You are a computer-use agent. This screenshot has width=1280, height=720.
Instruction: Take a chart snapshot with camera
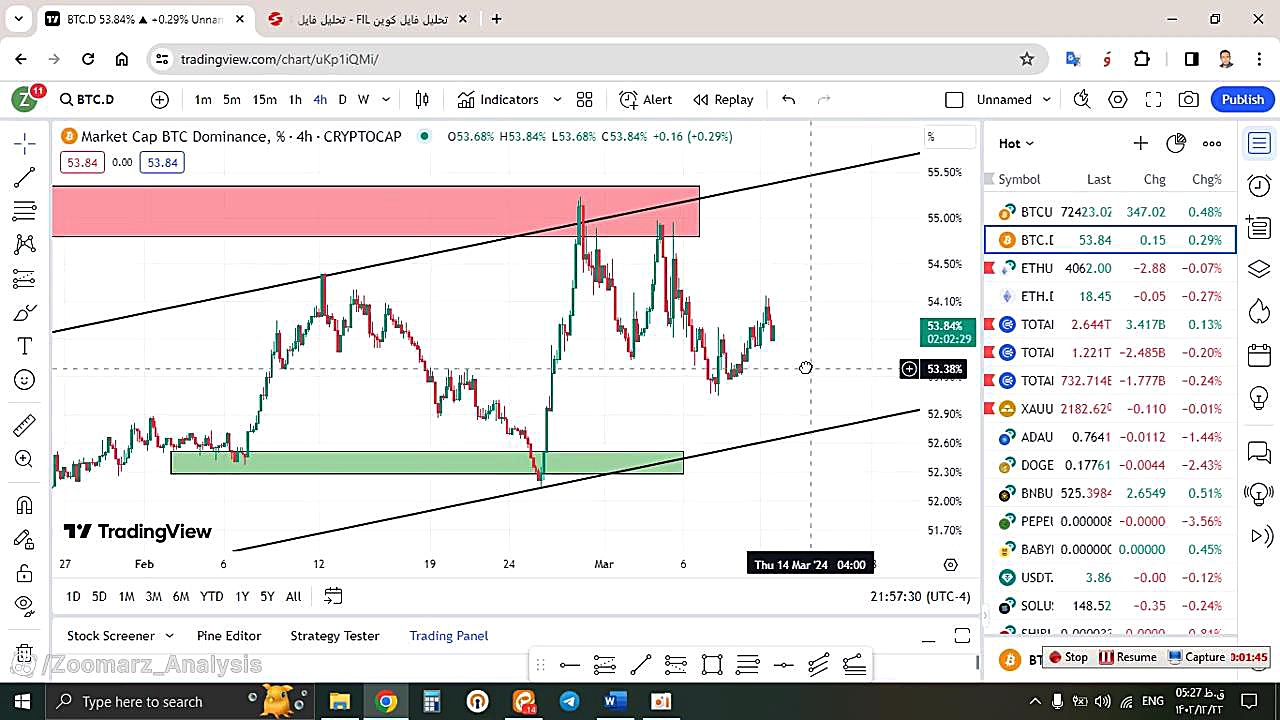(x=1189, y=99)
